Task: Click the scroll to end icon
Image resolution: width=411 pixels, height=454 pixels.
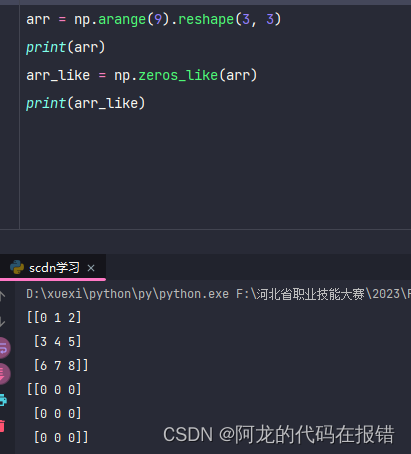Action: tap(3, 373)
